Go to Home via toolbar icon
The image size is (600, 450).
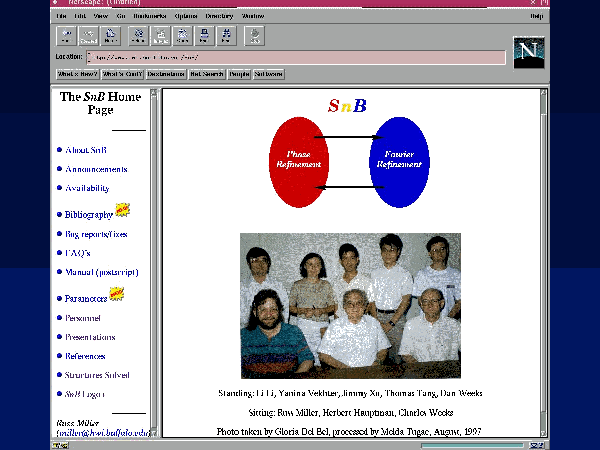[x=110, y=35]
